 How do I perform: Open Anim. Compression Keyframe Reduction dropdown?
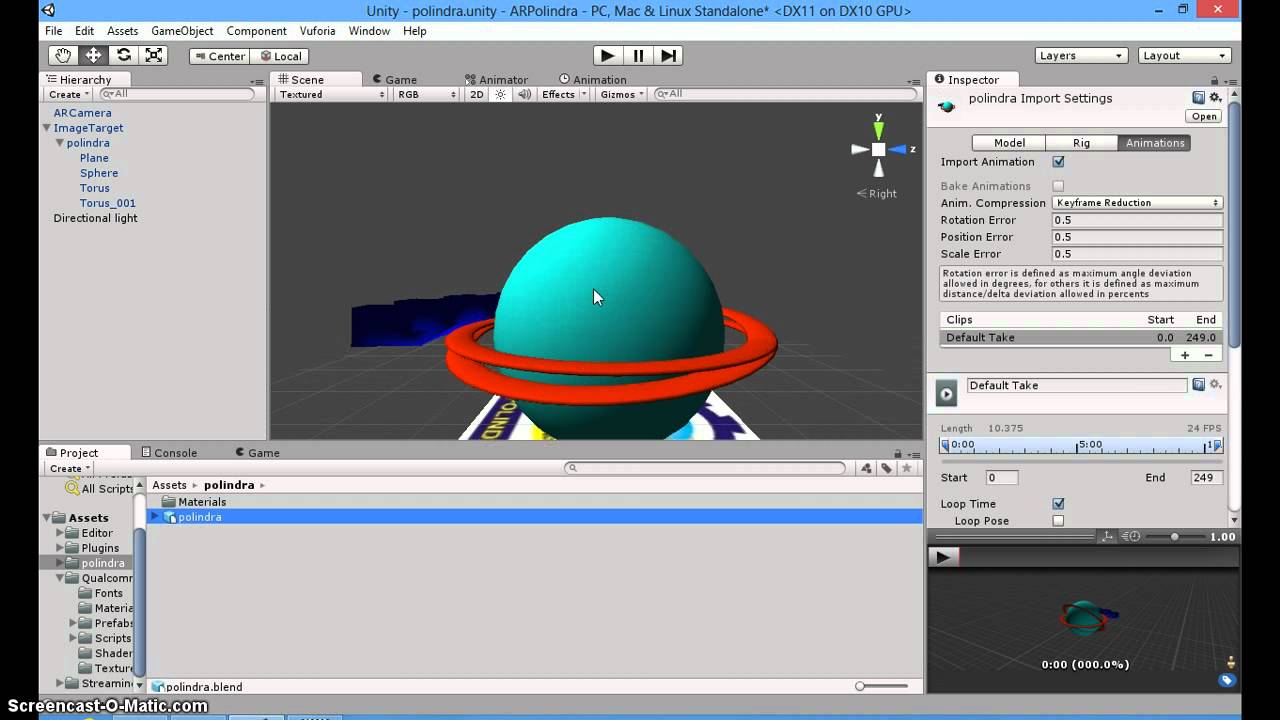pos(1137,203)
